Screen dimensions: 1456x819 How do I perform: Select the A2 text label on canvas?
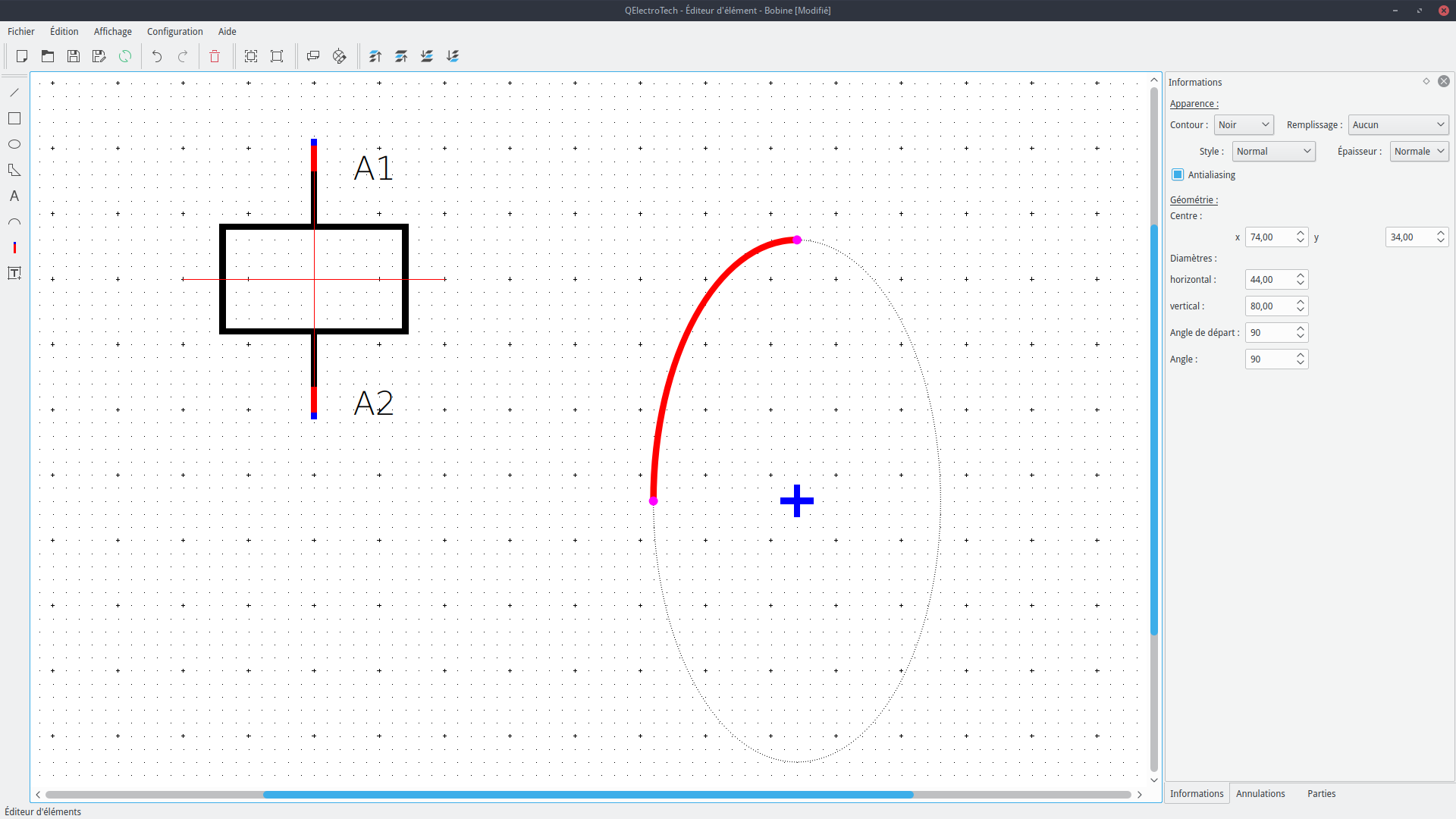coord(374,403)
